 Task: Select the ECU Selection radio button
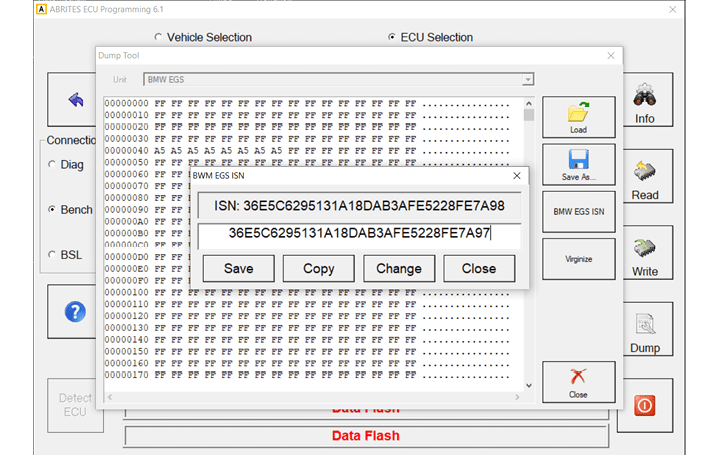392,38
